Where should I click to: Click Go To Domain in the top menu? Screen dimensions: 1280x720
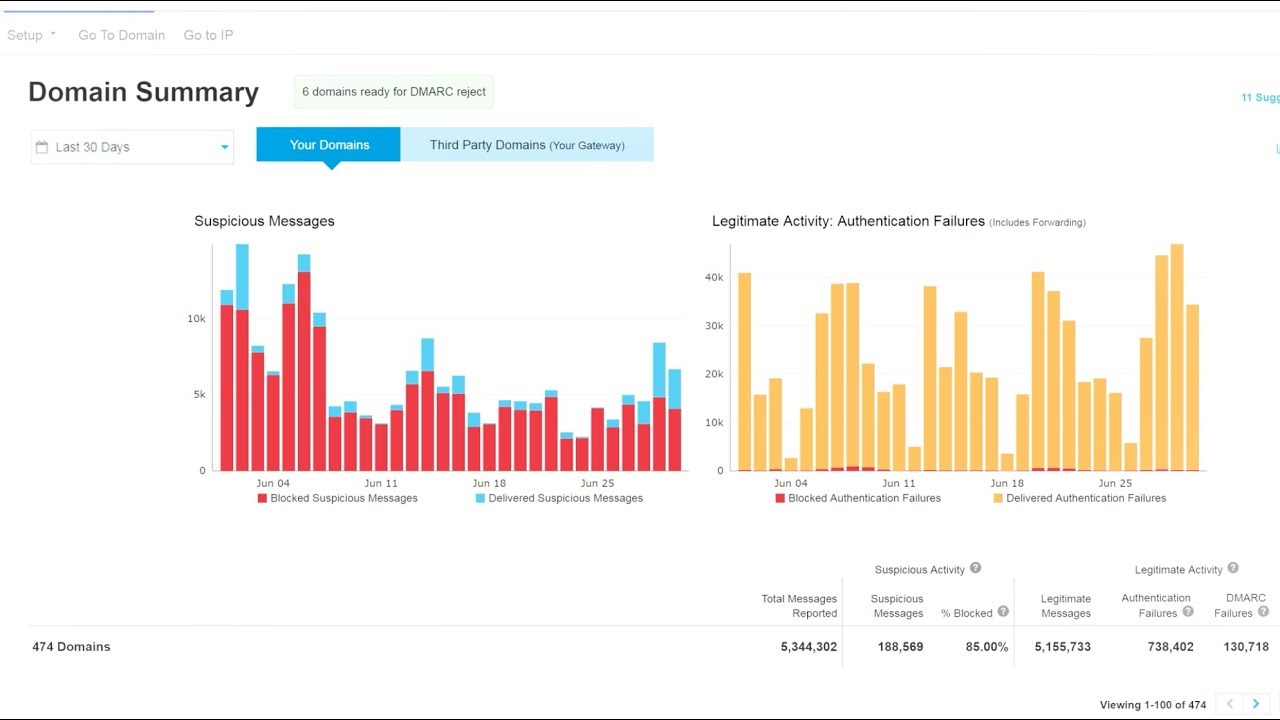point(121,35)
